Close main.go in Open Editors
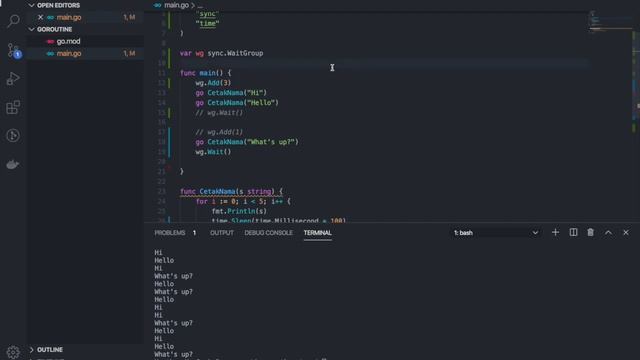This screenshot has width=640, height=360. pyautogui.click(x=40, y=17)
